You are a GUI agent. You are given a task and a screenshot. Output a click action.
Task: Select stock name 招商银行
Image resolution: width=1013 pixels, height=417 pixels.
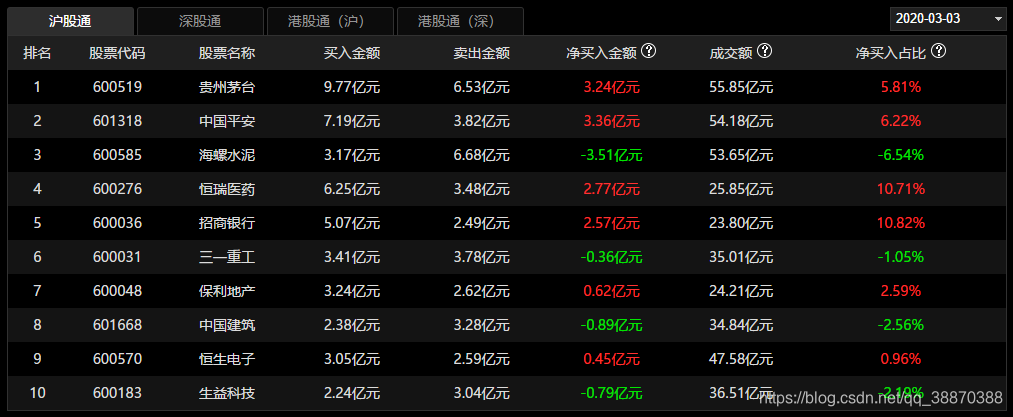tap(227, 223)
